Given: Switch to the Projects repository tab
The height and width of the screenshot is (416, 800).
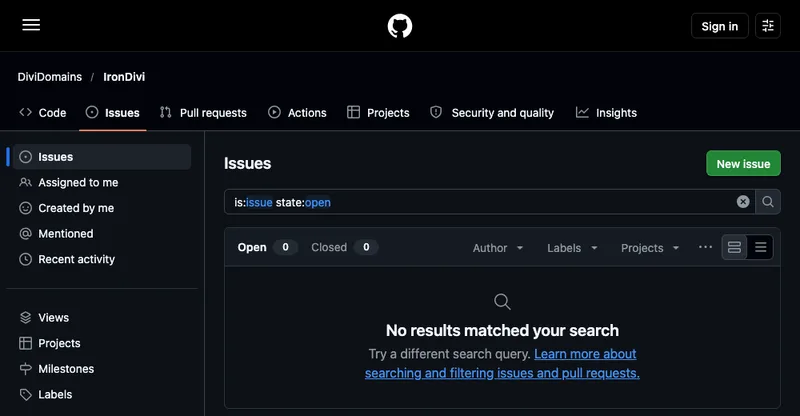Looking at the screenshot, I should (378, 113).
